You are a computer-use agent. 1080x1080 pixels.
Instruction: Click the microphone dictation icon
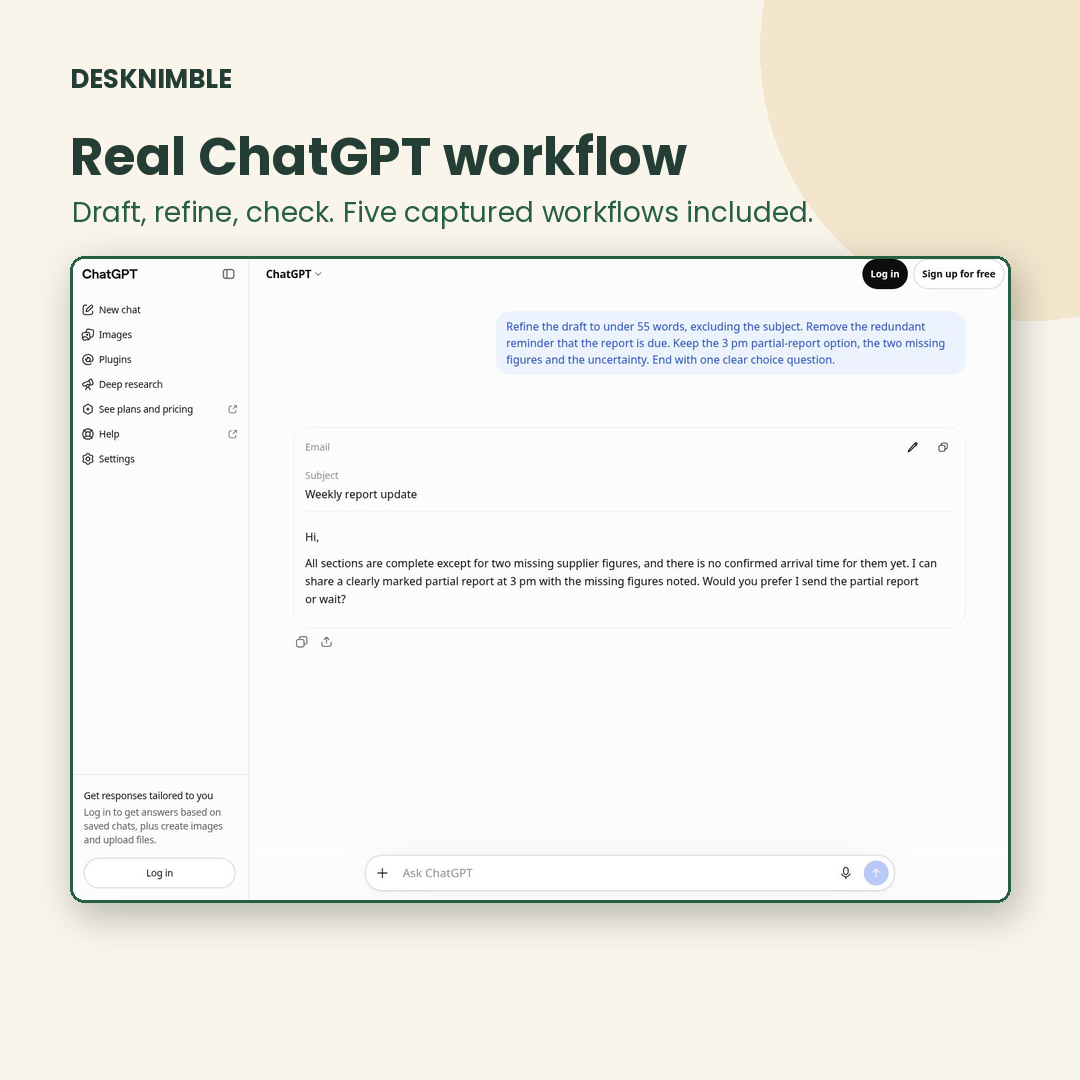click(x=846, y=873)
